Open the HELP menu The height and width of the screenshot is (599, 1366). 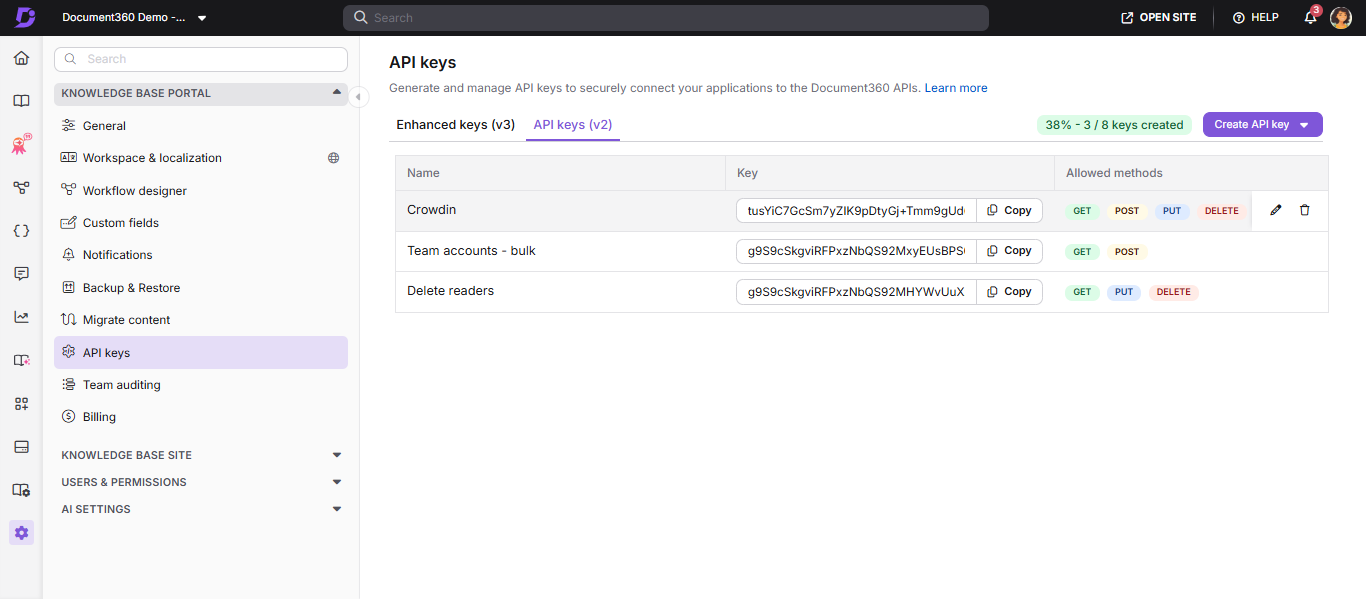coord(1256,18)
